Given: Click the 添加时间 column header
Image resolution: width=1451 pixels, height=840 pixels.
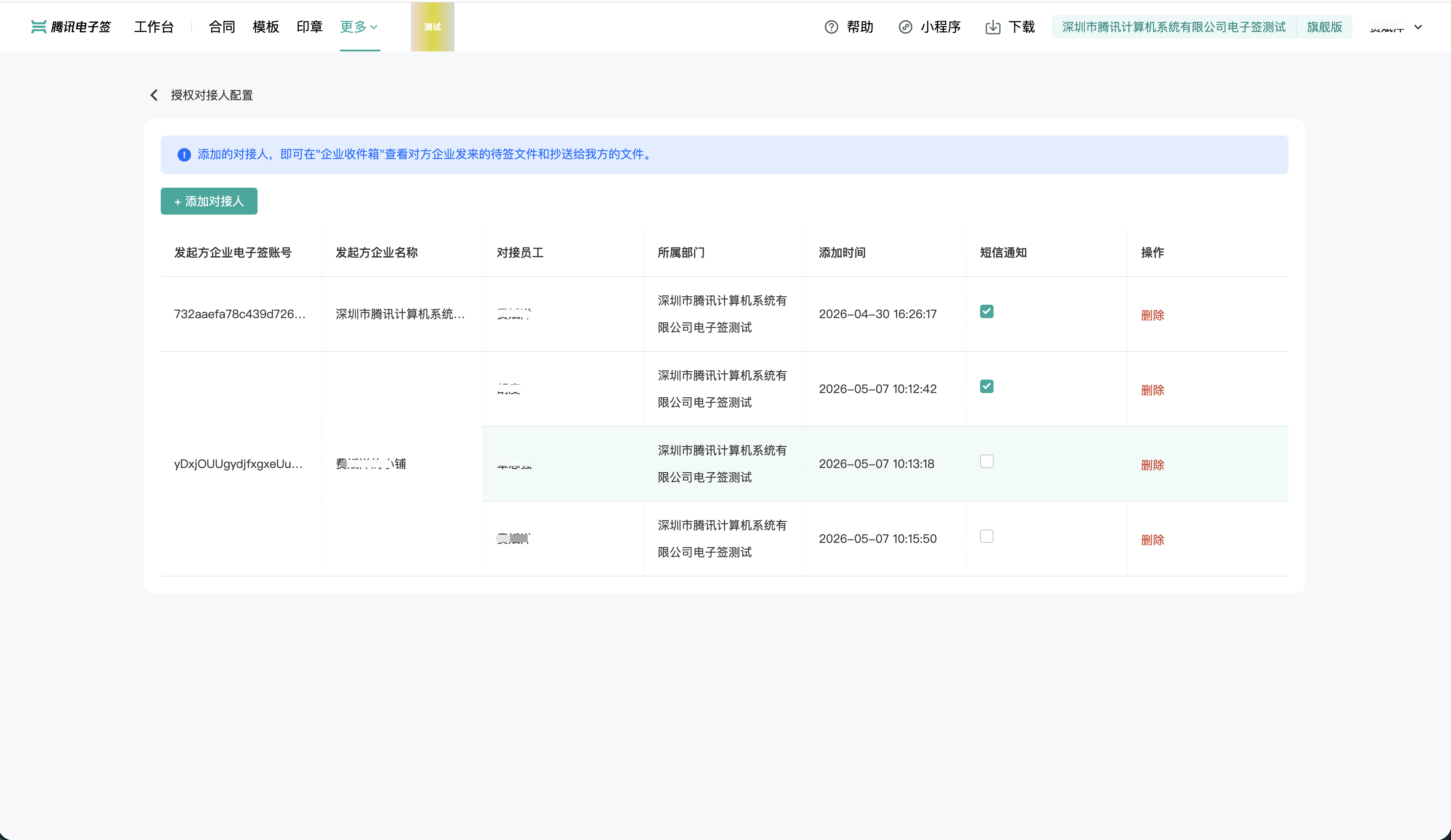Looking at the screenshot, I should [842, 253].
